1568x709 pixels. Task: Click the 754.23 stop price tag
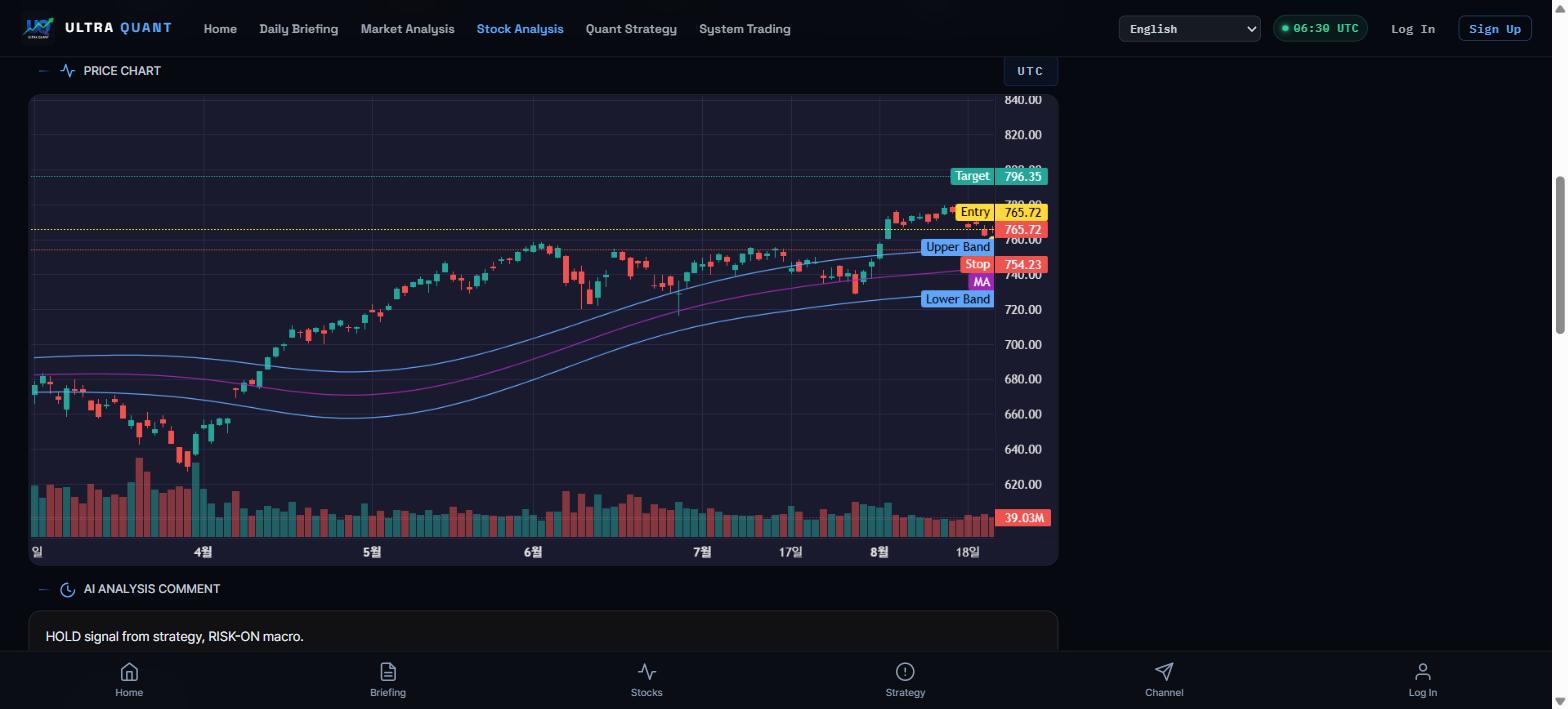[x=1022, y=265]
